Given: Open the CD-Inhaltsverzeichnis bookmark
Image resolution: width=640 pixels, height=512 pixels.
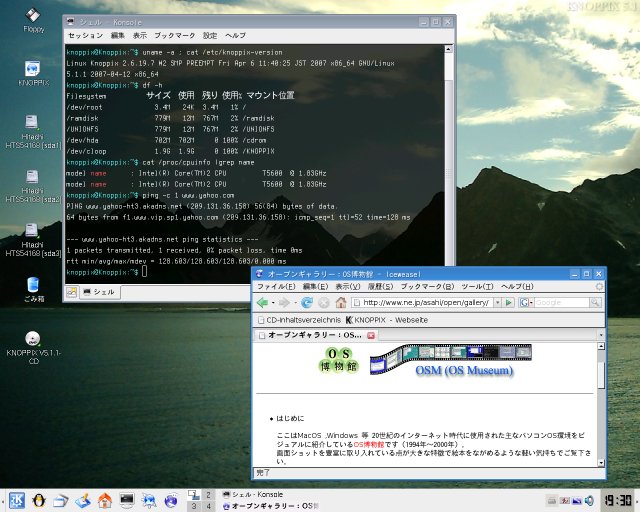Looking at the screenshot, I should (299, 320).
